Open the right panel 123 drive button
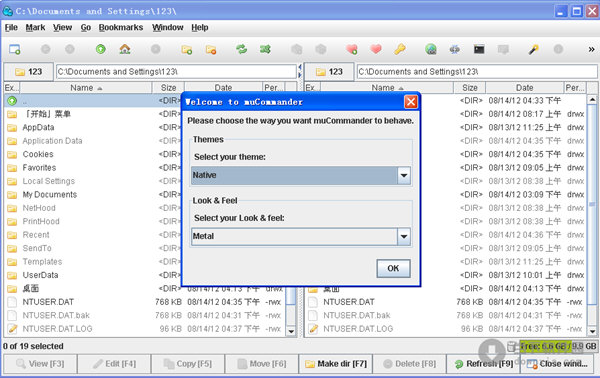The height and width of the screenshot is (378, 600). (x=329, y=72)
